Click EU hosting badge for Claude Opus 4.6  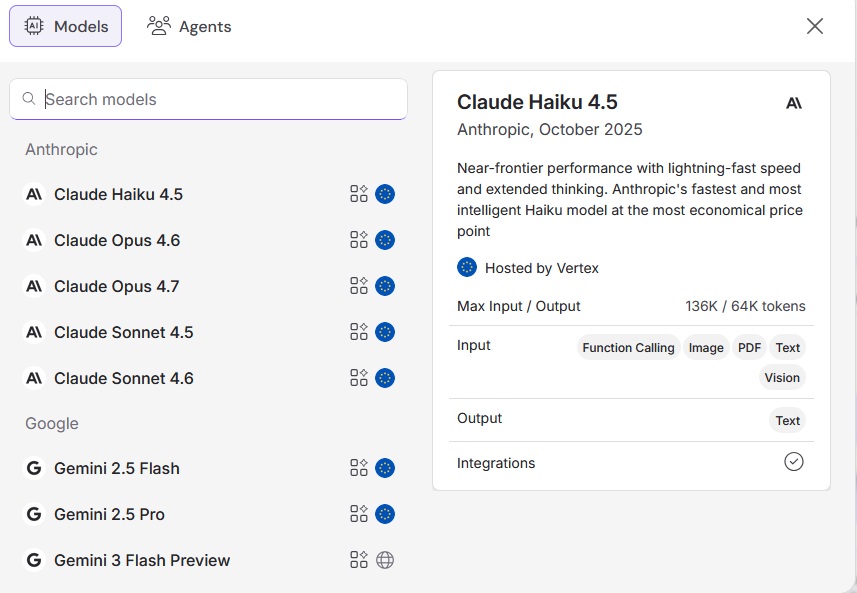point(385,240)
